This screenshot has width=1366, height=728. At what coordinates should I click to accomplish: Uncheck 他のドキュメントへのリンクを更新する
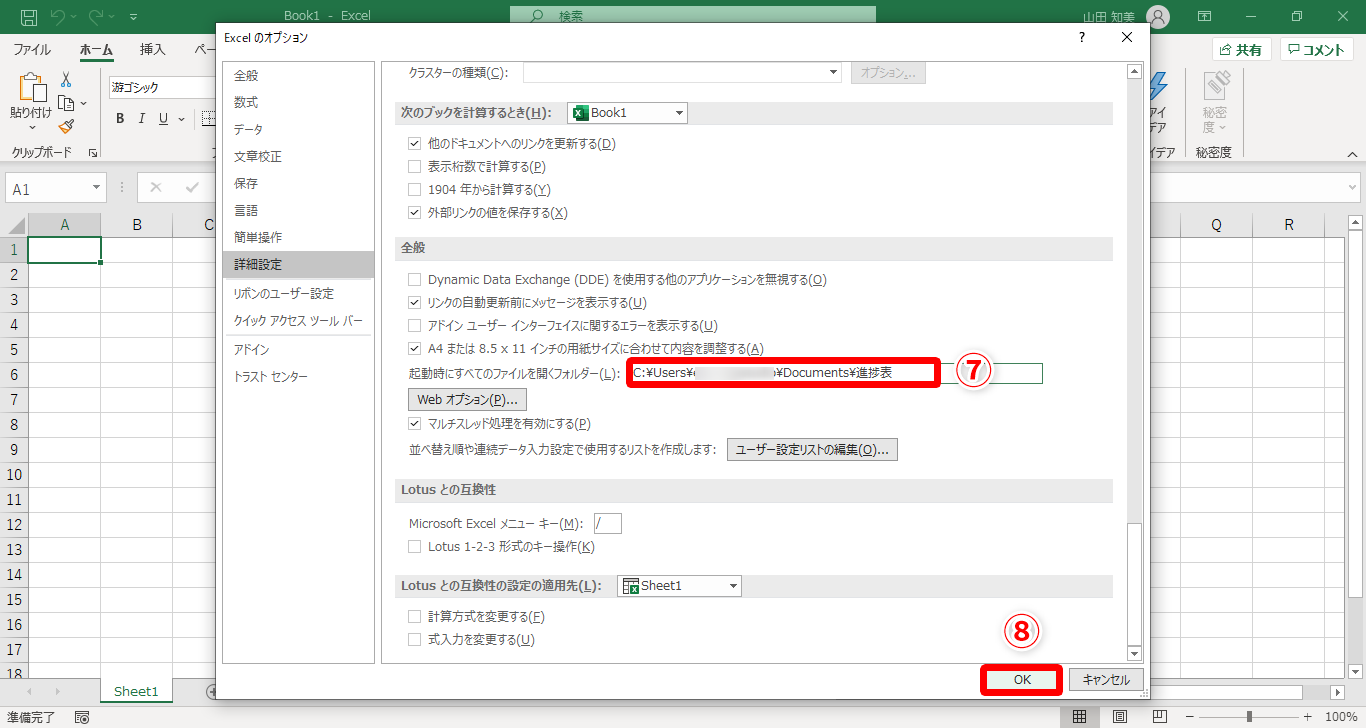click(415, 144)
